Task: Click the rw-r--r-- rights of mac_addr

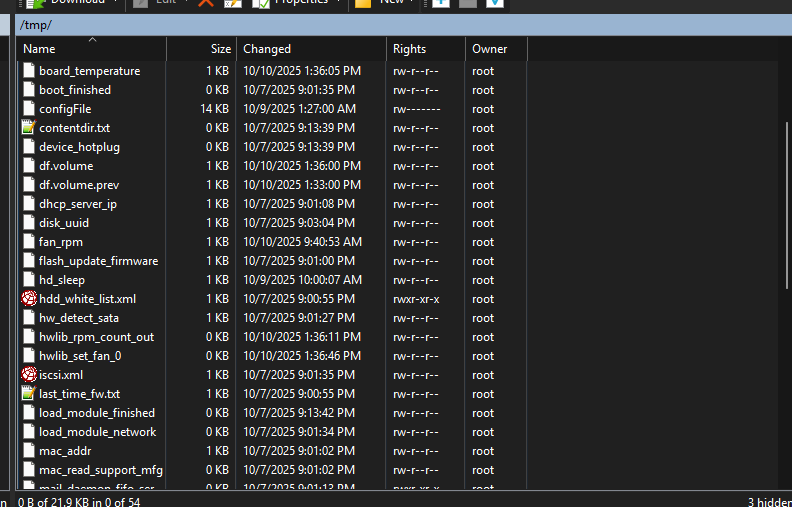Action: [x=416, y=451]
